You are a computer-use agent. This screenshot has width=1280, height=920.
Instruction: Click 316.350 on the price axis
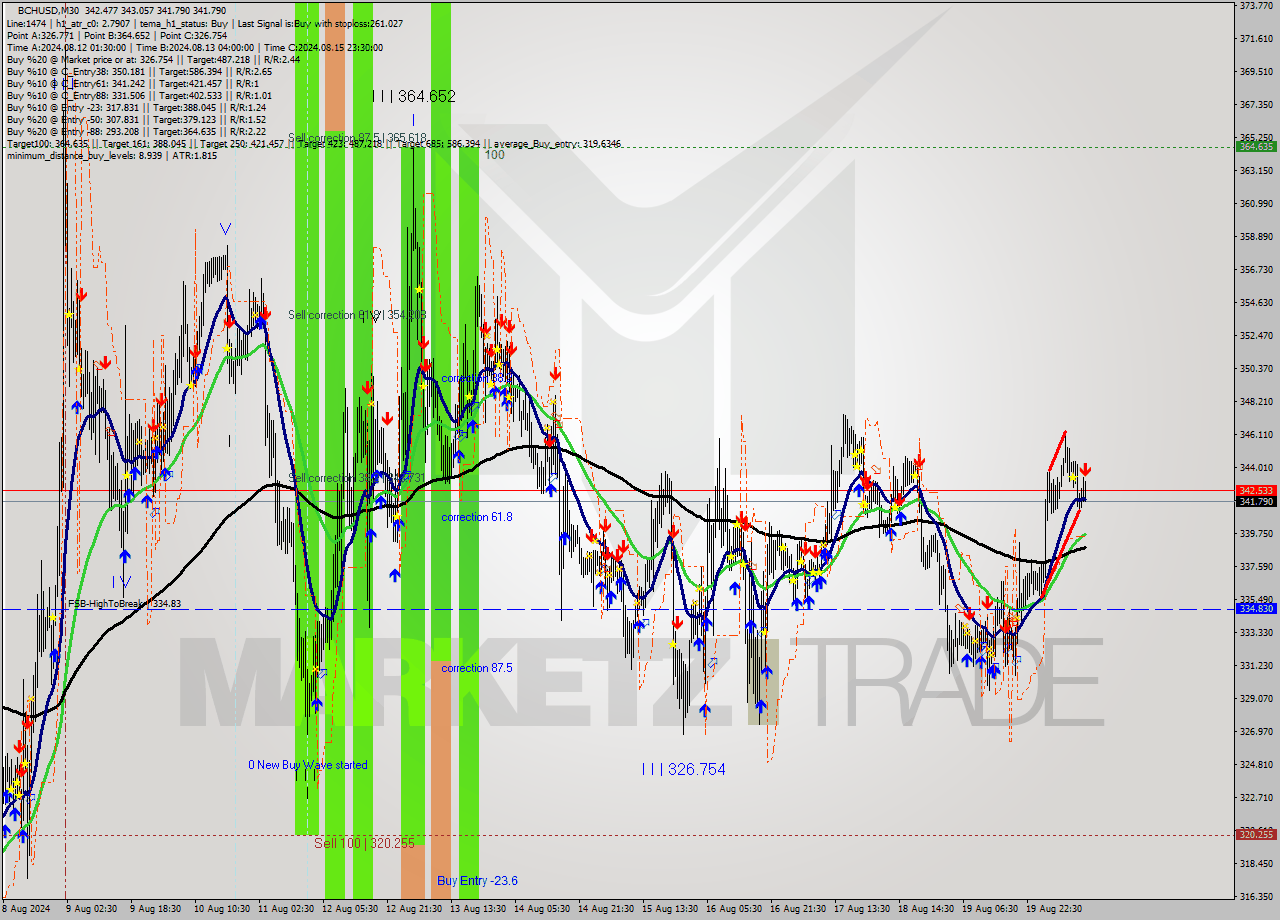[x=1256, y=897]
